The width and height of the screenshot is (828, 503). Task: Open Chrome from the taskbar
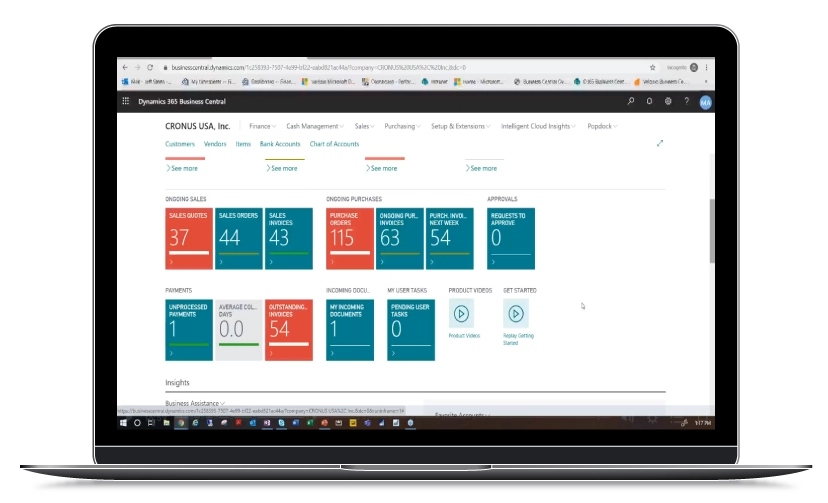pos(181,423)
